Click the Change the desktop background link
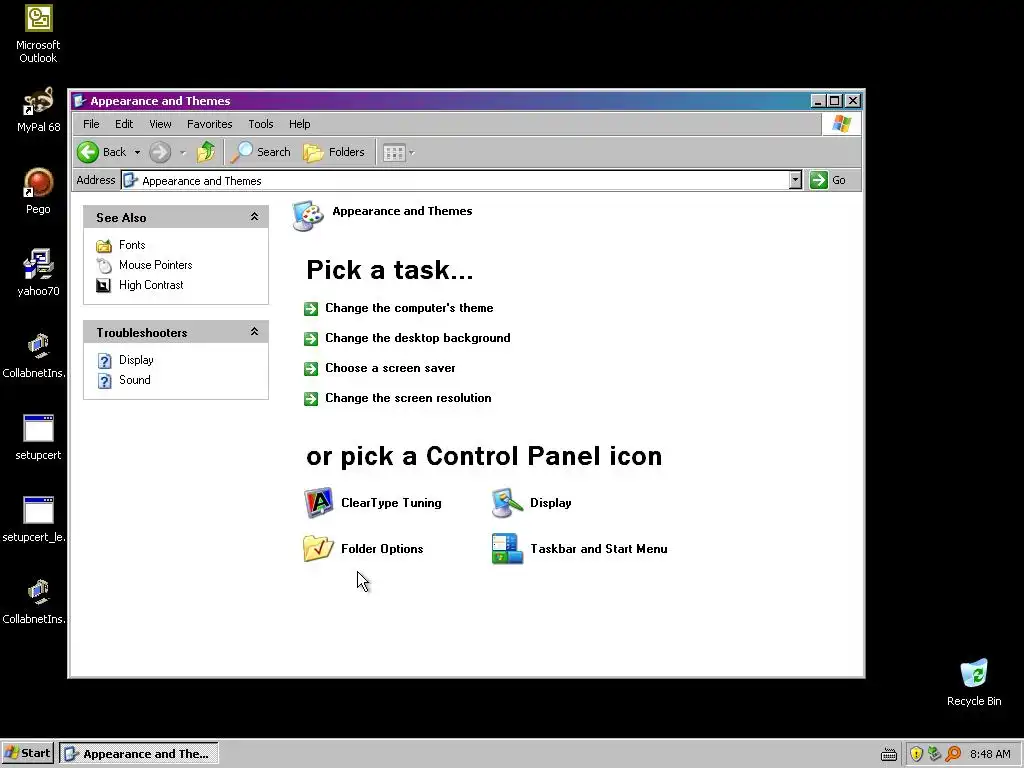 point(418,338)
